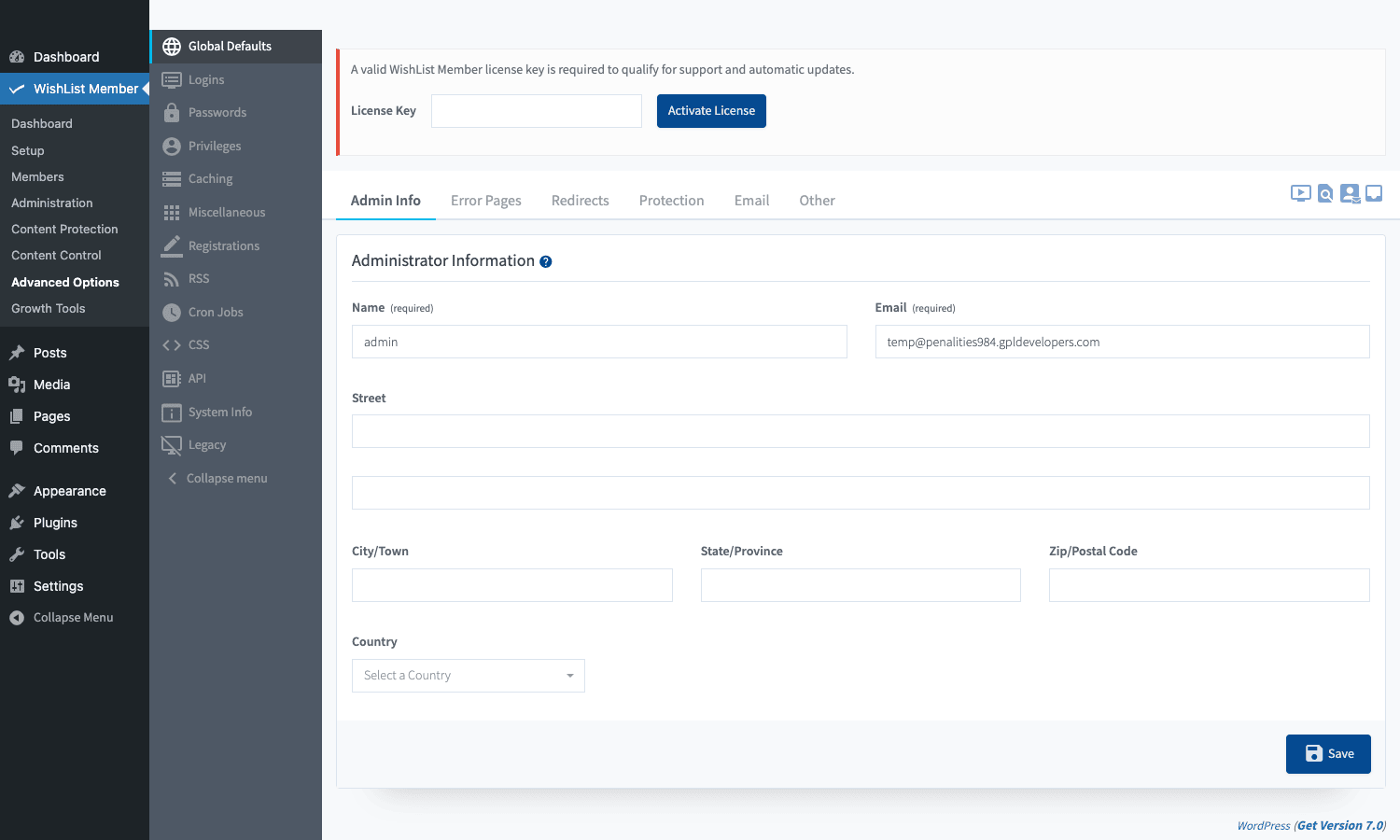The width and height of the screenshot is (1400, 840).
Task: Open the WordPress Settings menu
Action: click(75, 586)
